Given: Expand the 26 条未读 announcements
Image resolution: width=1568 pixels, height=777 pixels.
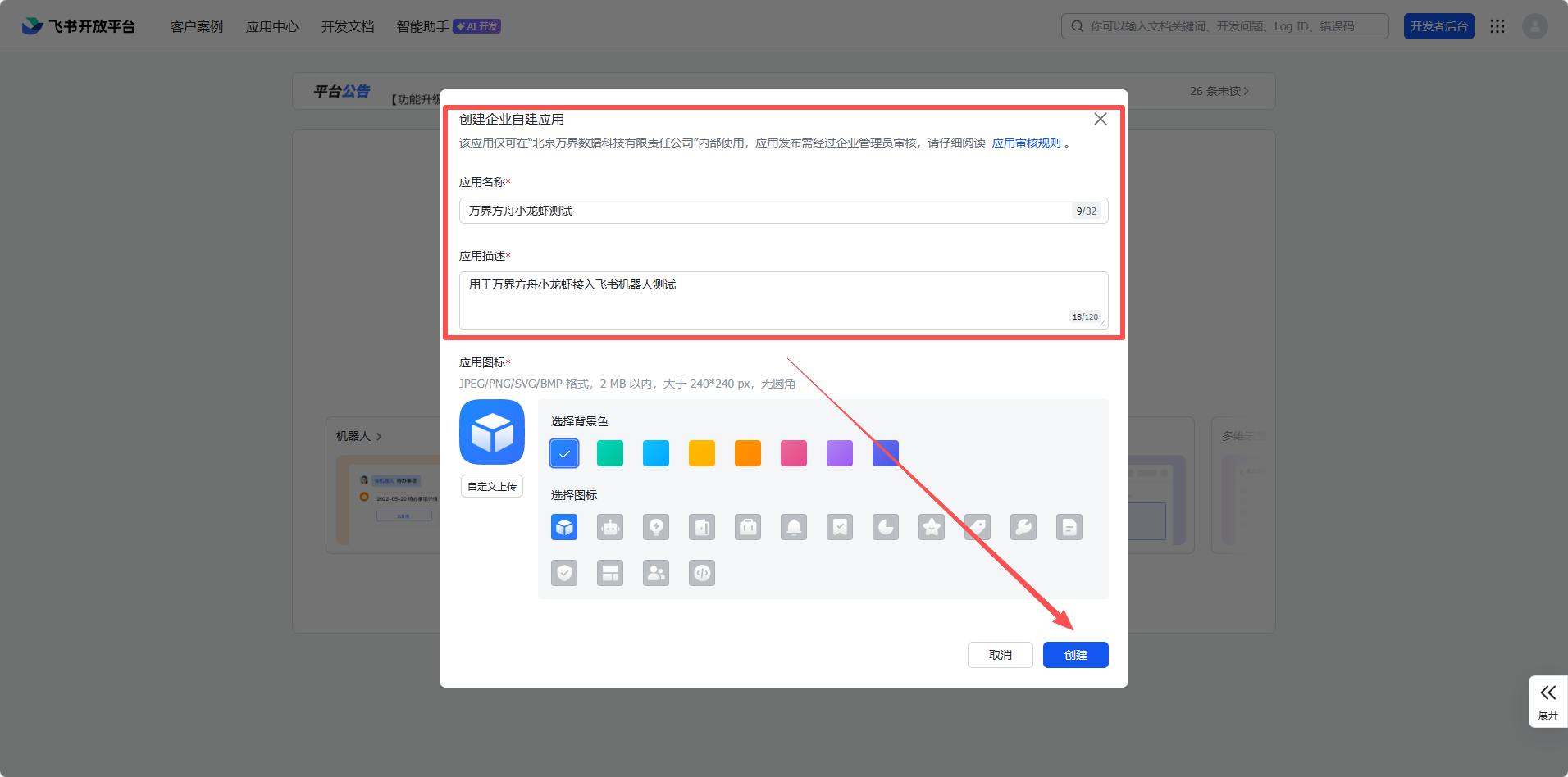Looking at the screenshot, I should coord(1219,91).
